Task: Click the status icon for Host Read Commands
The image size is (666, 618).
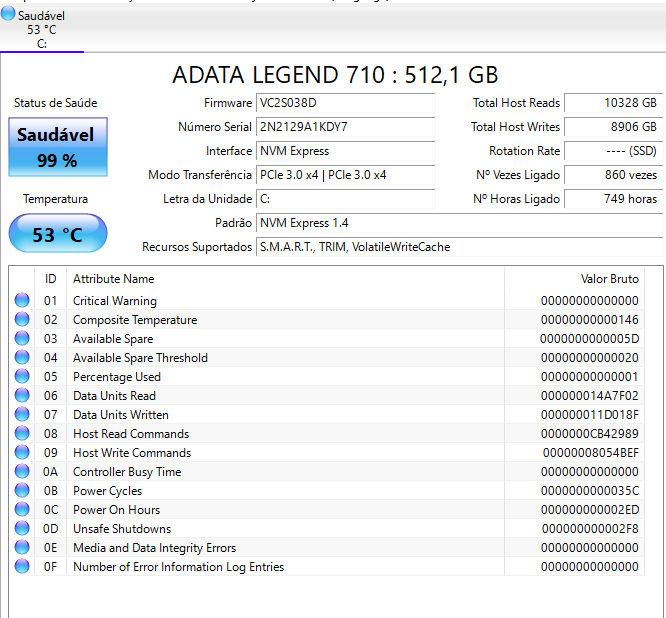Action: (x=22, y=434)
